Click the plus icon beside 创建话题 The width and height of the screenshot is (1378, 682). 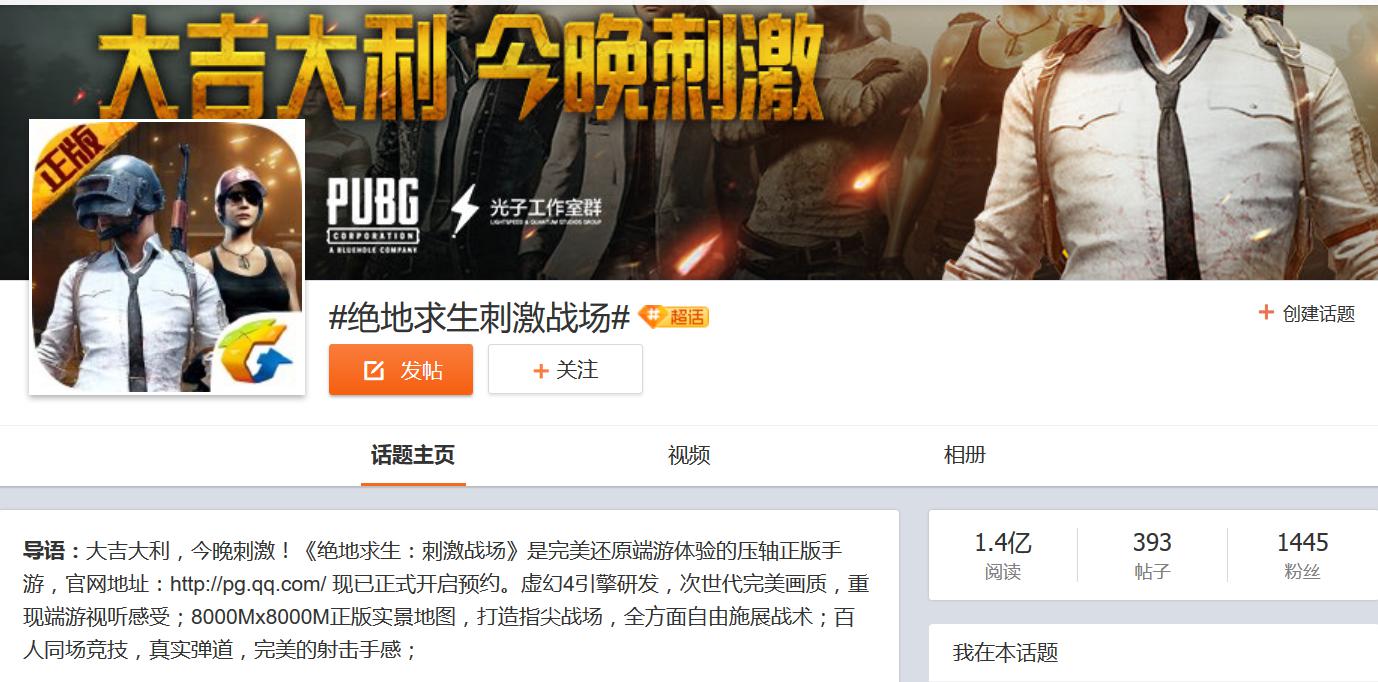[x=1265, y=313]
